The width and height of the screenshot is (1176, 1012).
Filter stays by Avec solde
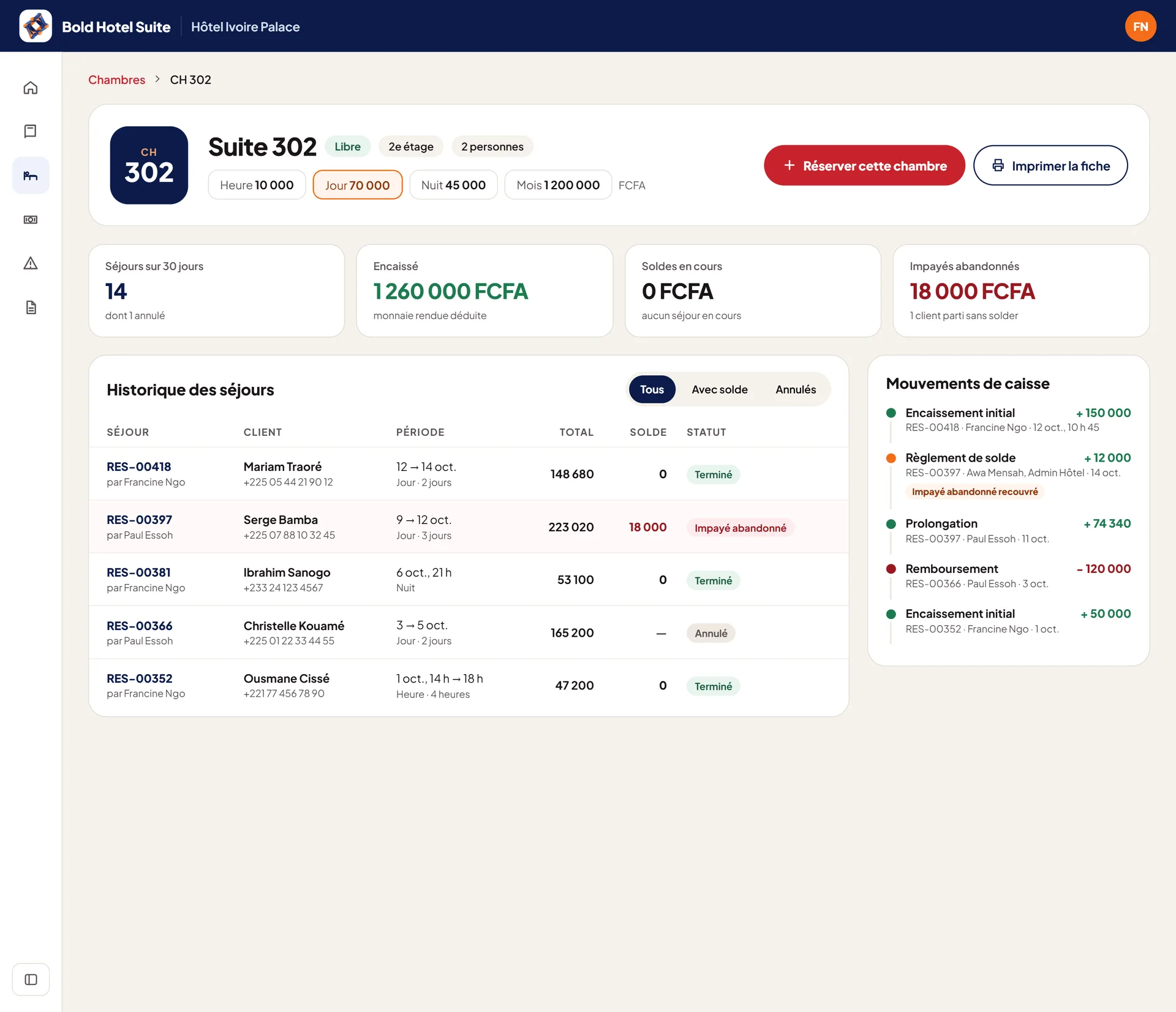pyautogui.click(x=720, y=389)
